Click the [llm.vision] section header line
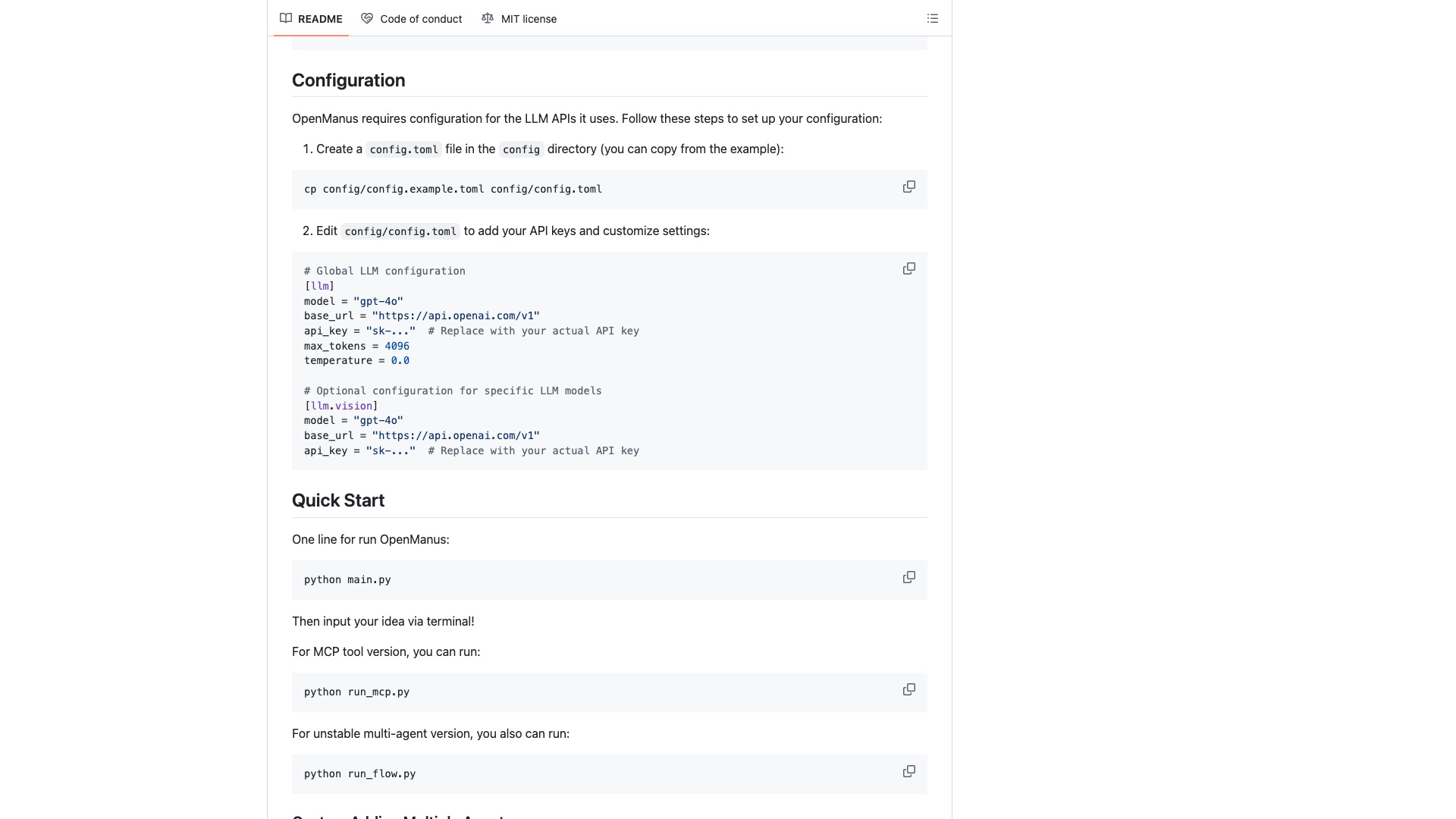 click(x=341, y=406)
